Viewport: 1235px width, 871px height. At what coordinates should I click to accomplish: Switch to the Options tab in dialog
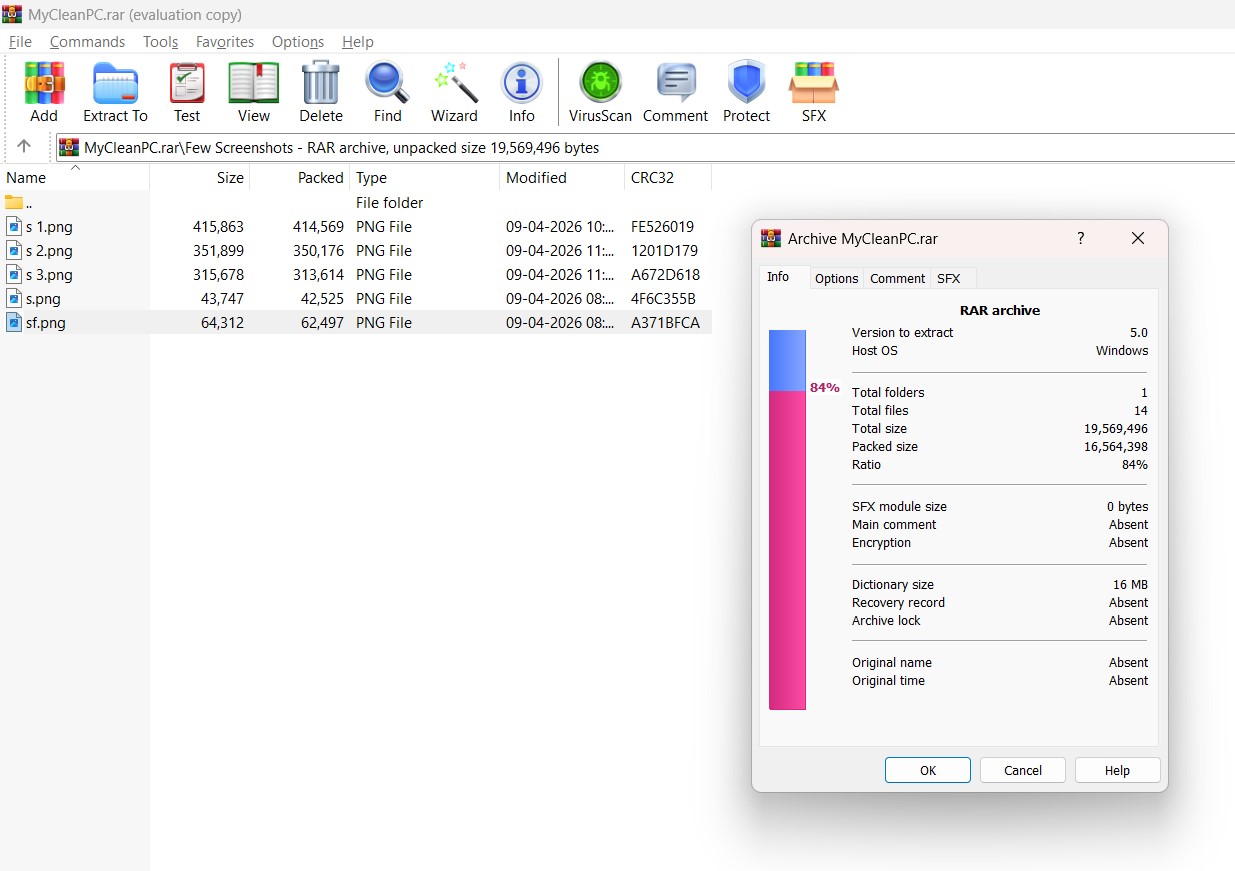coord(836,279)
